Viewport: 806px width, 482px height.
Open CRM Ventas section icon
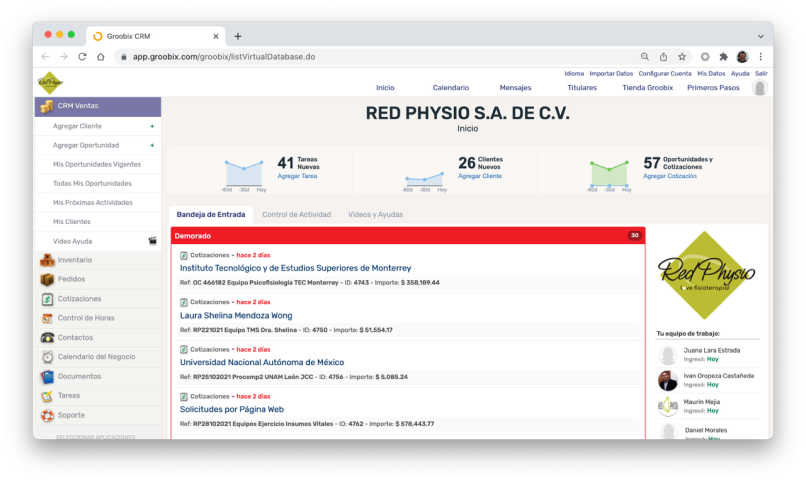point(47,106)
